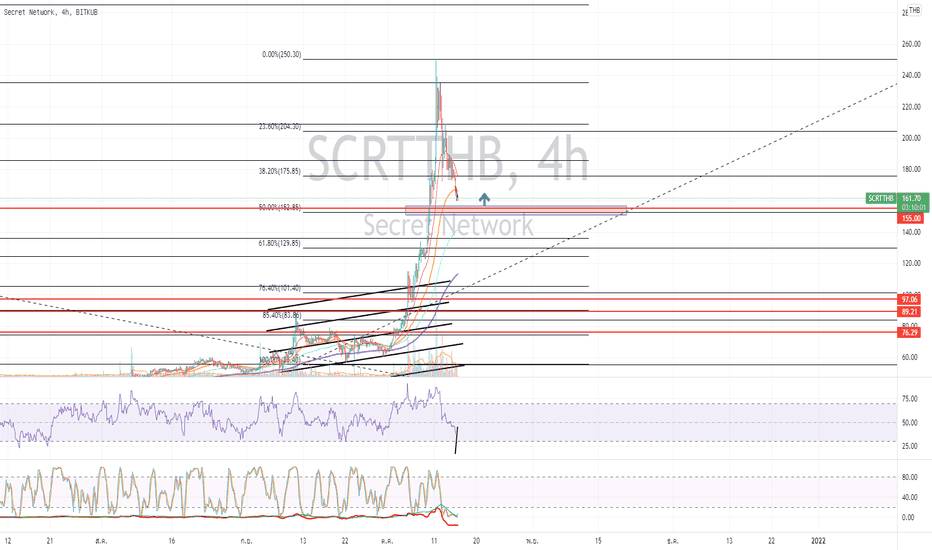Select the blue up-arrow drawing on chart

484,199
